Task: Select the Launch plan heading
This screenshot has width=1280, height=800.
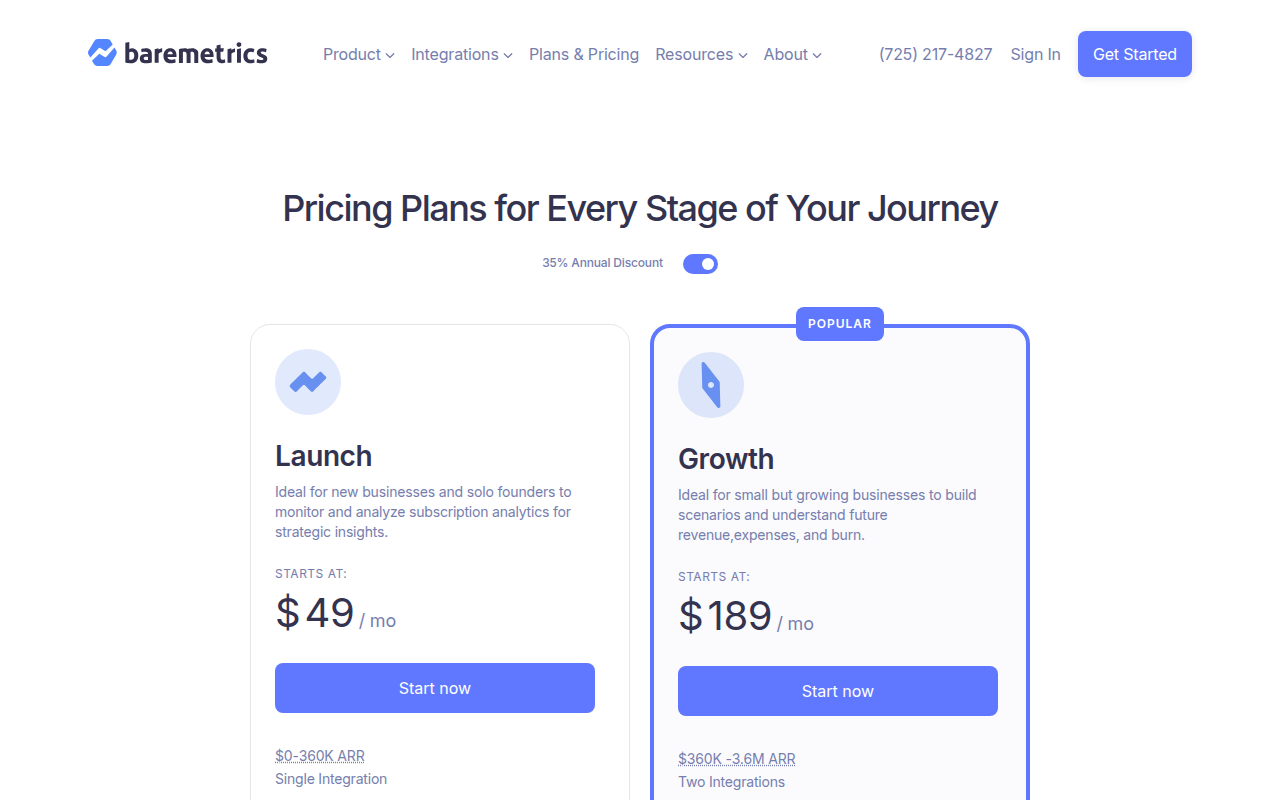Action: pos(324,456)
